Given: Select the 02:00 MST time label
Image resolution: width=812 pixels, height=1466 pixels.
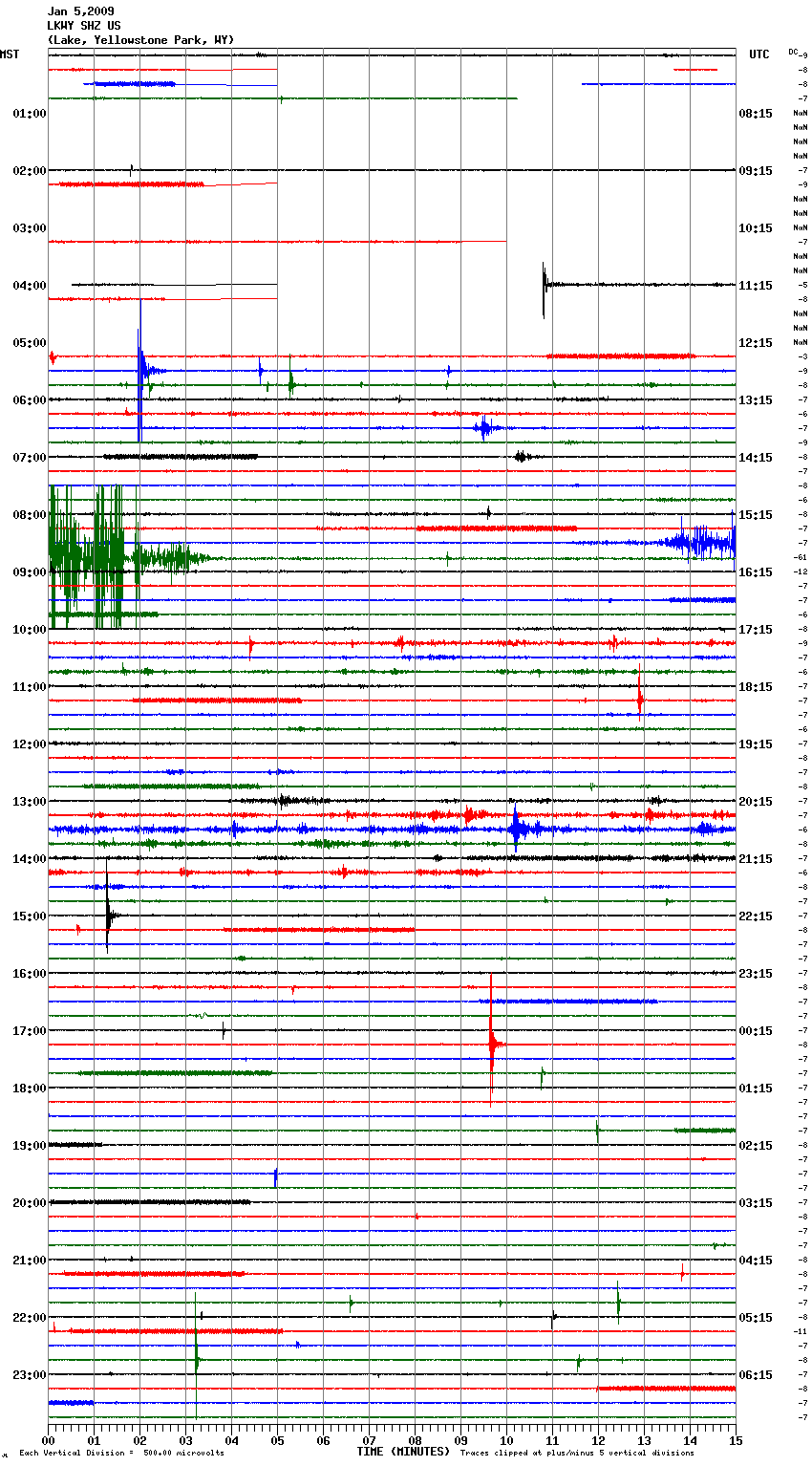Looking at the screenshot, I should click(x=30, y=171).
